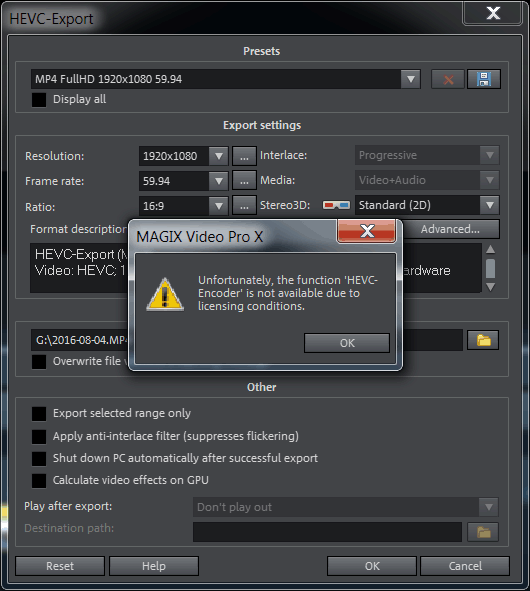Viewport: 530px width, 591px height.
Task: Click the format description text box
Action: pos(256,268)
